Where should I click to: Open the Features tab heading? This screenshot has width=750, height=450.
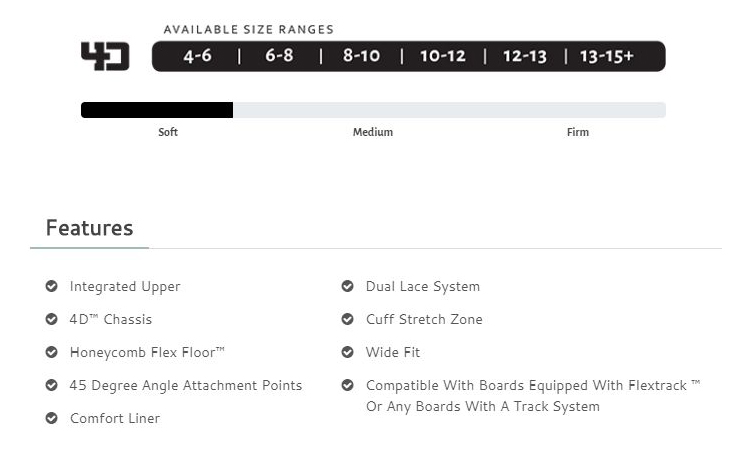tap(89, 228)
